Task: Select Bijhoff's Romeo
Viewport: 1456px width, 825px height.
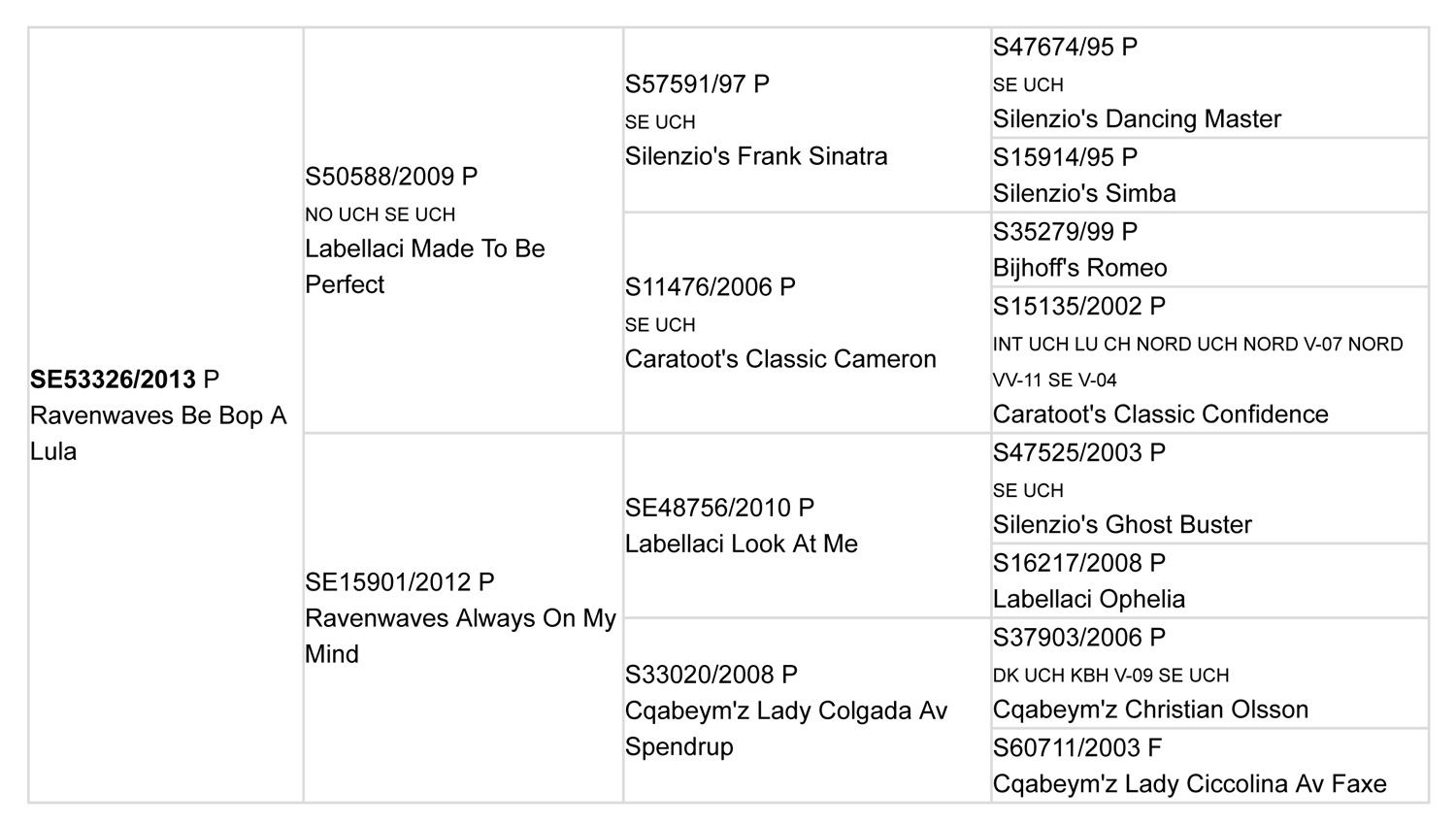Action: point(1079,268)
